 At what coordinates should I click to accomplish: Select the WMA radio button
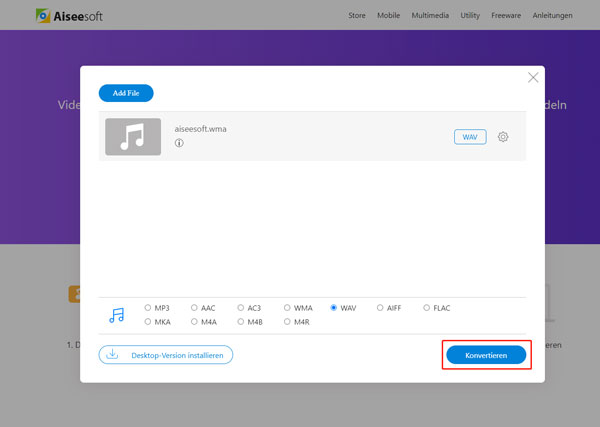coord(288,308)
